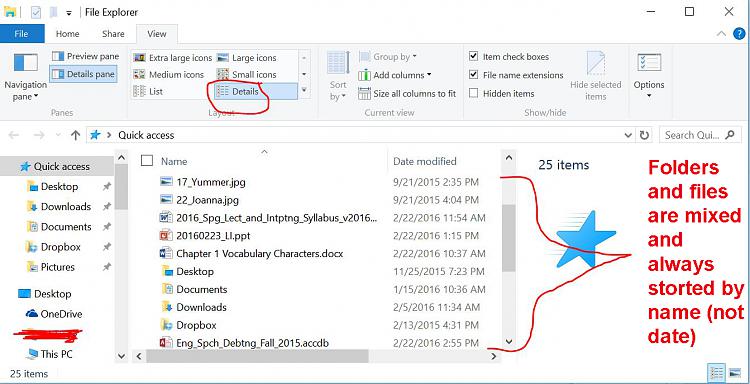Viewport: 750px width, 384px height.
Task: Click the Properties quick access toolbar icon
Action: pos(36,12)
